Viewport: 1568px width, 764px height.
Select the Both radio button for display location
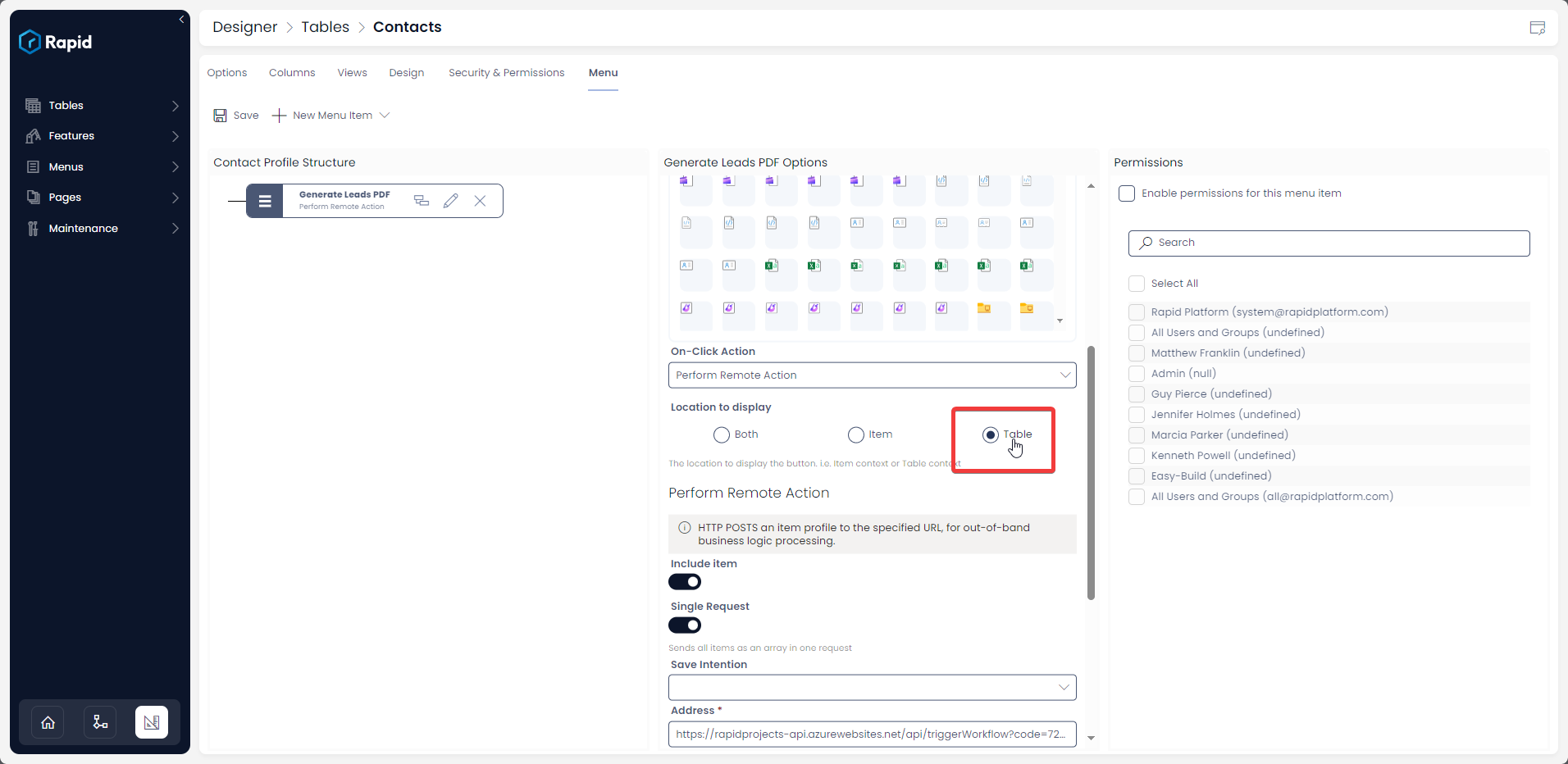[721, 434]
